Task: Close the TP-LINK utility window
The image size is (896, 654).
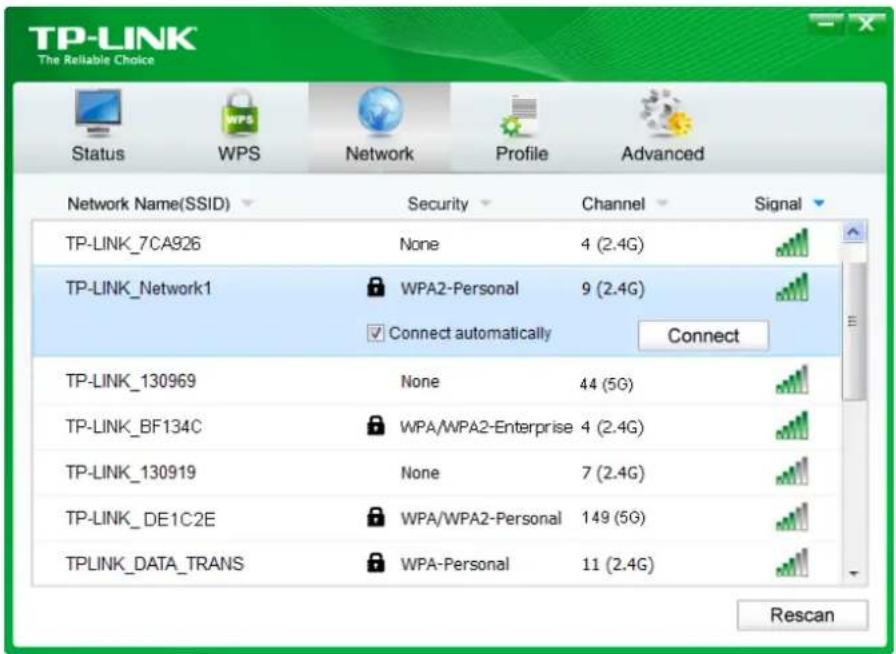Action: click(866, 24)
